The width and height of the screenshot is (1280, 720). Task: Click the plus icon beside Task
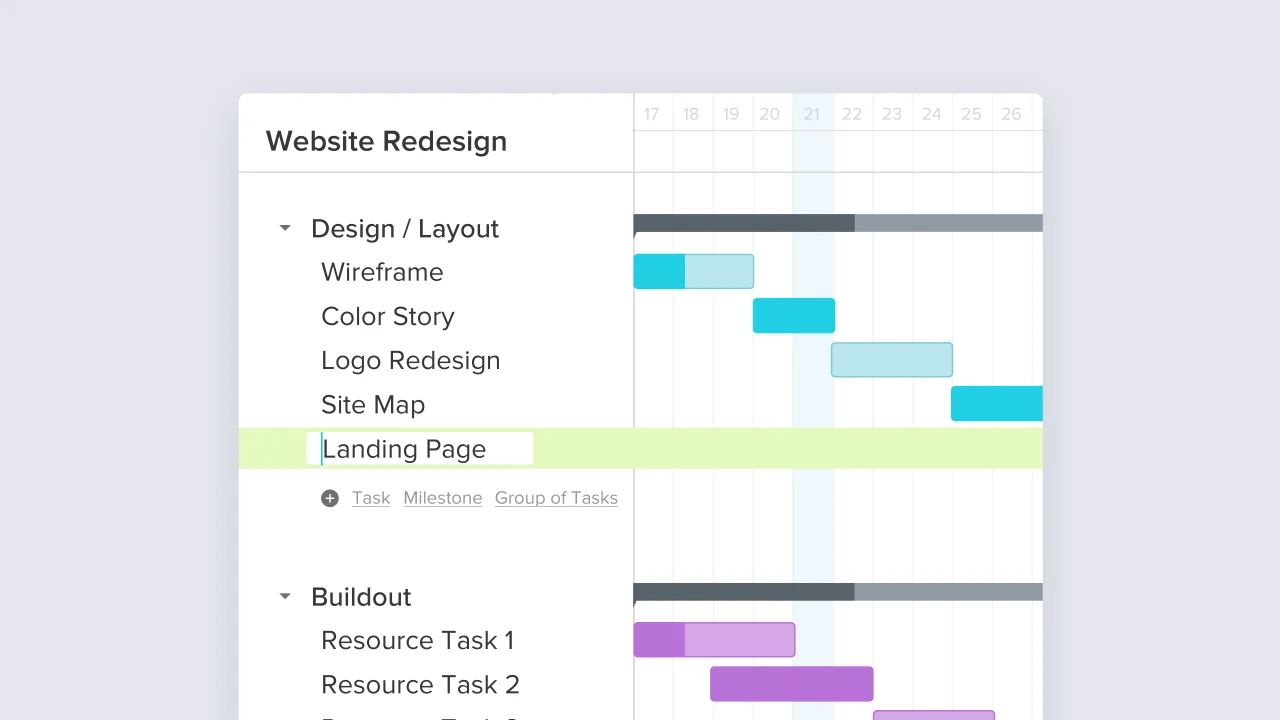[x=330, y=498]
